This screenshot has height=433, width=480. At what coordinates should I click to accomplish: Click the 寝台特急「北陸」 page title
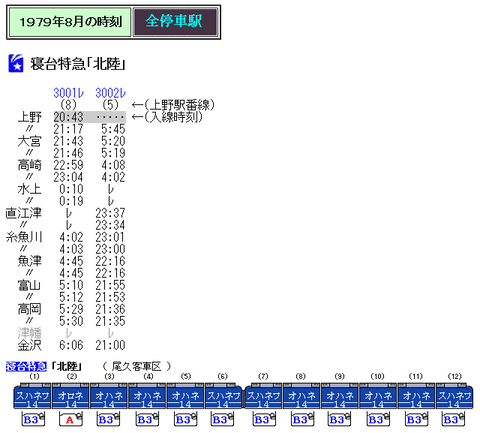click(x=78, y=63)
